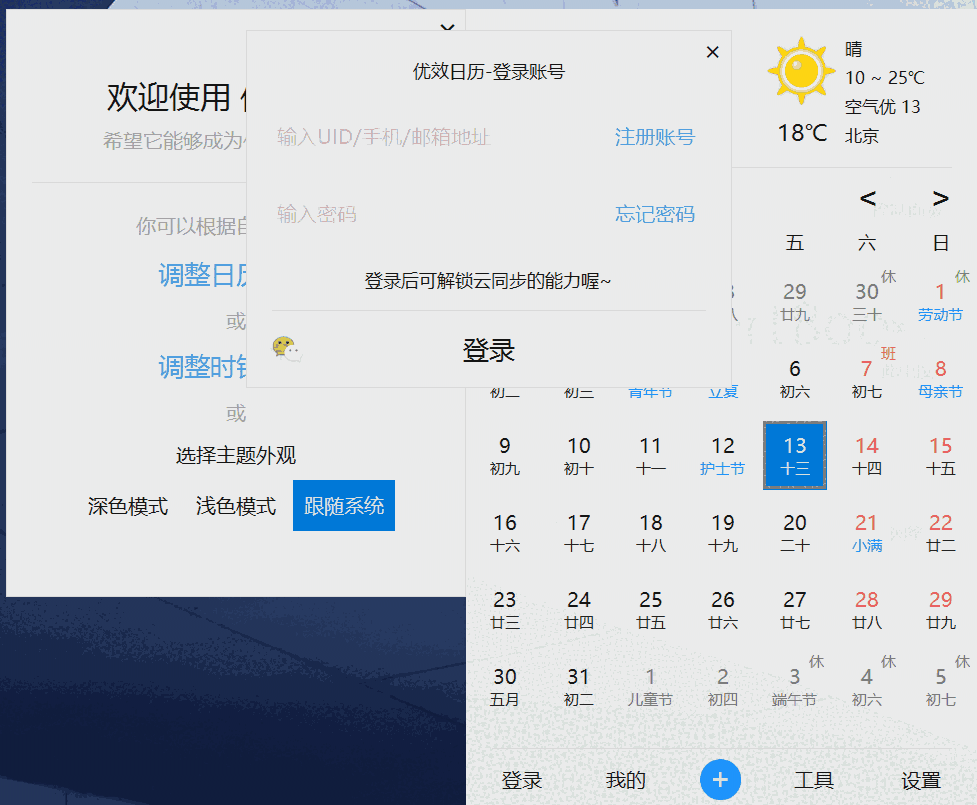Screen dimensions: 977x805
Task: Open 工具 from the bottom bar
Action: pyautogui.click(x=815, y=780)
